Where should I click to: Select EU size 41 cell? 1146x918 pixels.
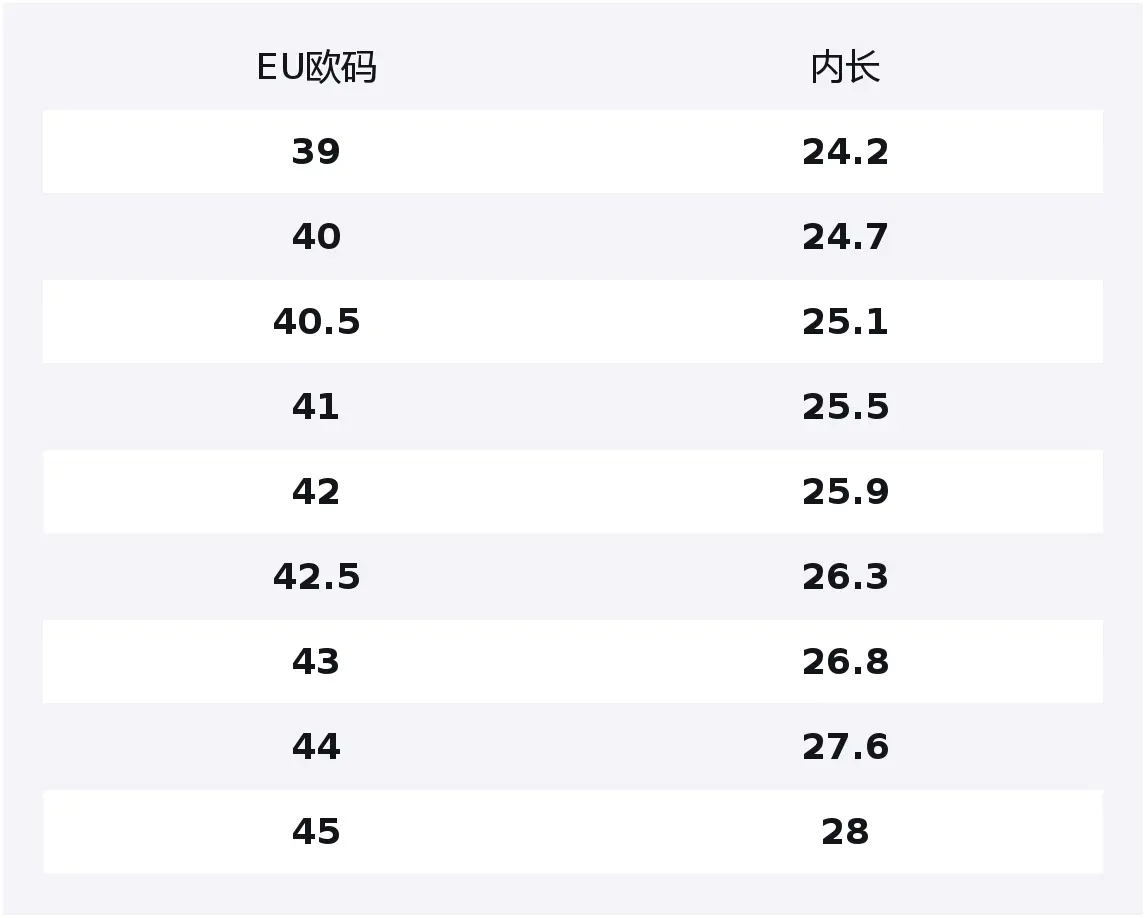[x=316, y=407]
